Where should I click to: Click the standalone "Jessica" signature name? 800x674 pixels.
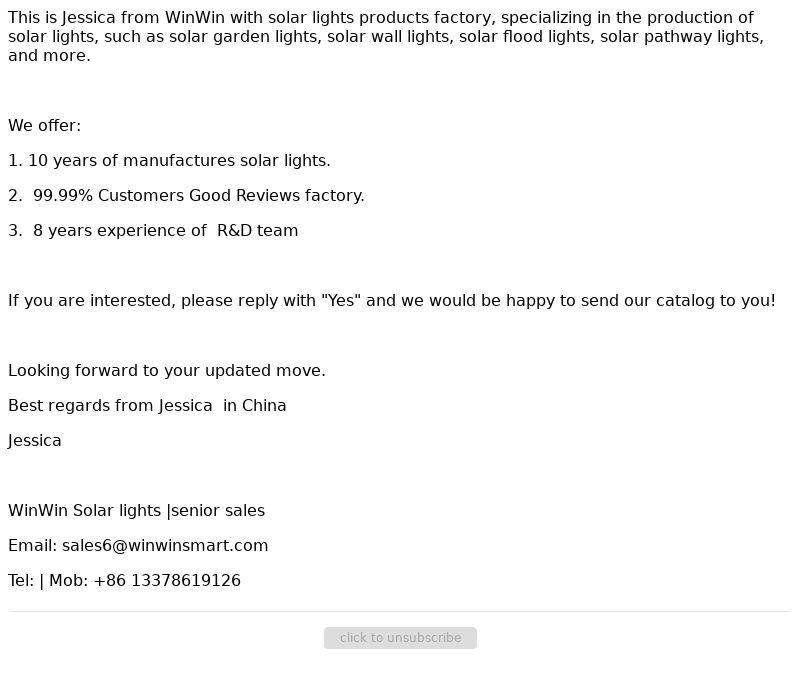(35, 441)
